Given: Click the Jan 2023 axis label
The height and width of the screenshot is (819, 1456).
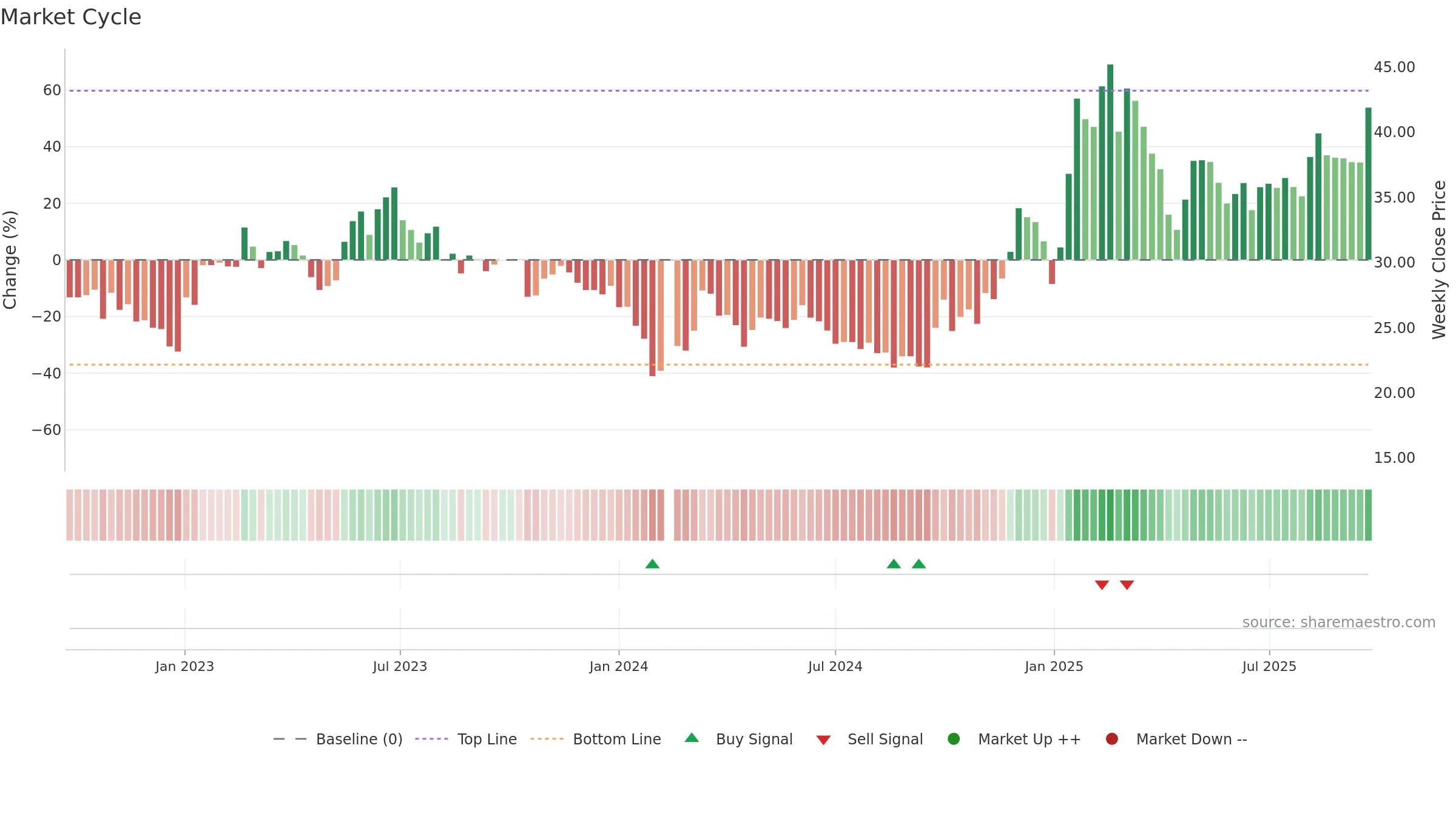Looking at the screenshot, I should coord(184,666).
